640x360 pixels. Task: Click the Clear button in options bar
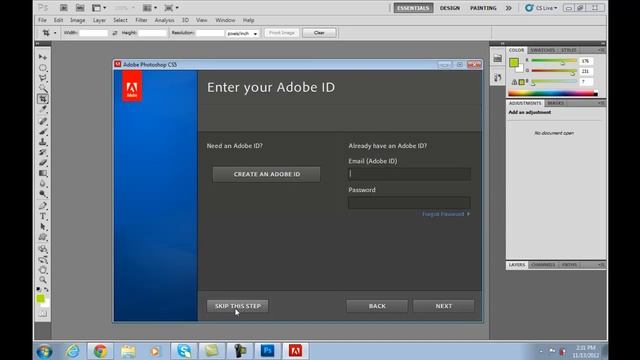pos(319,33)
